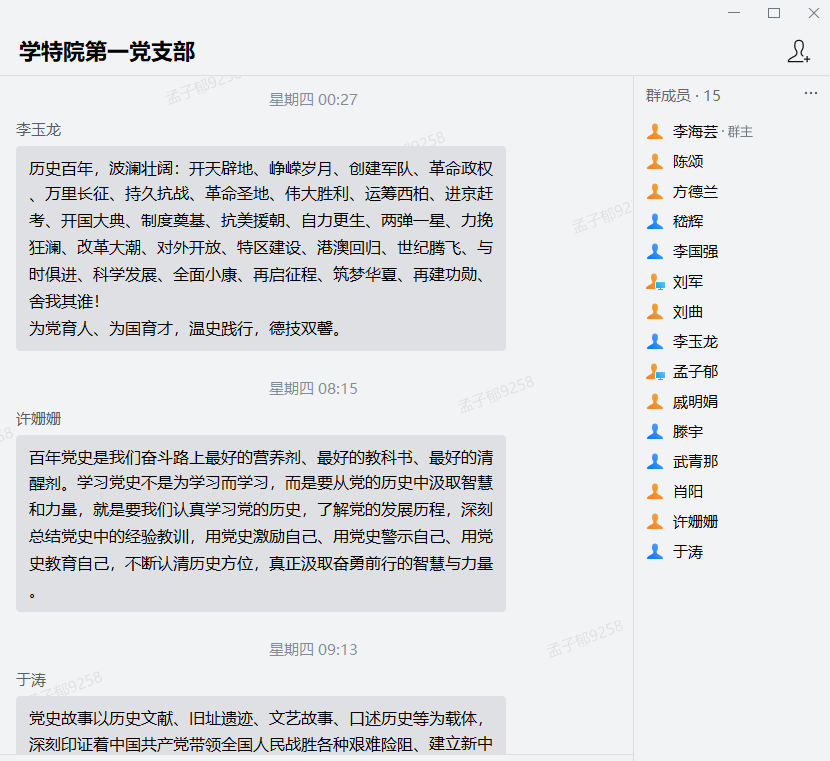
Task: Click 刘军's avatar with computer badge
Action: pyautogui.click(x=655, y=282)
